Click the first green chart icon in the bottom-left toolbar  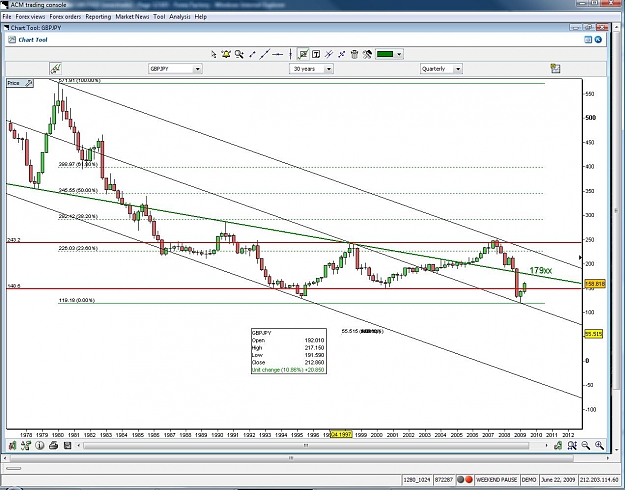tap(12, 445)
